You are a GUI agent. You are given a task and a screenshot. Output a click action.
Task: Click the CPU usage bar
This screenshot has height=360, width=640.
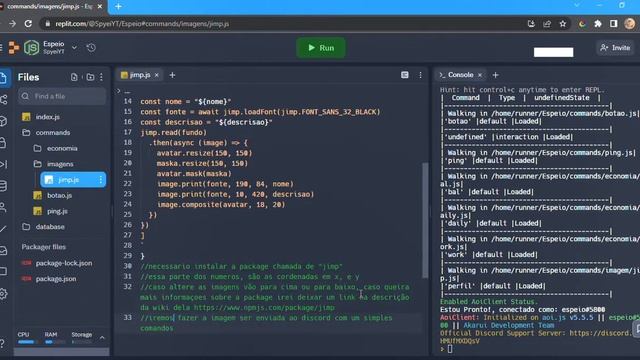tap(27, 342)
